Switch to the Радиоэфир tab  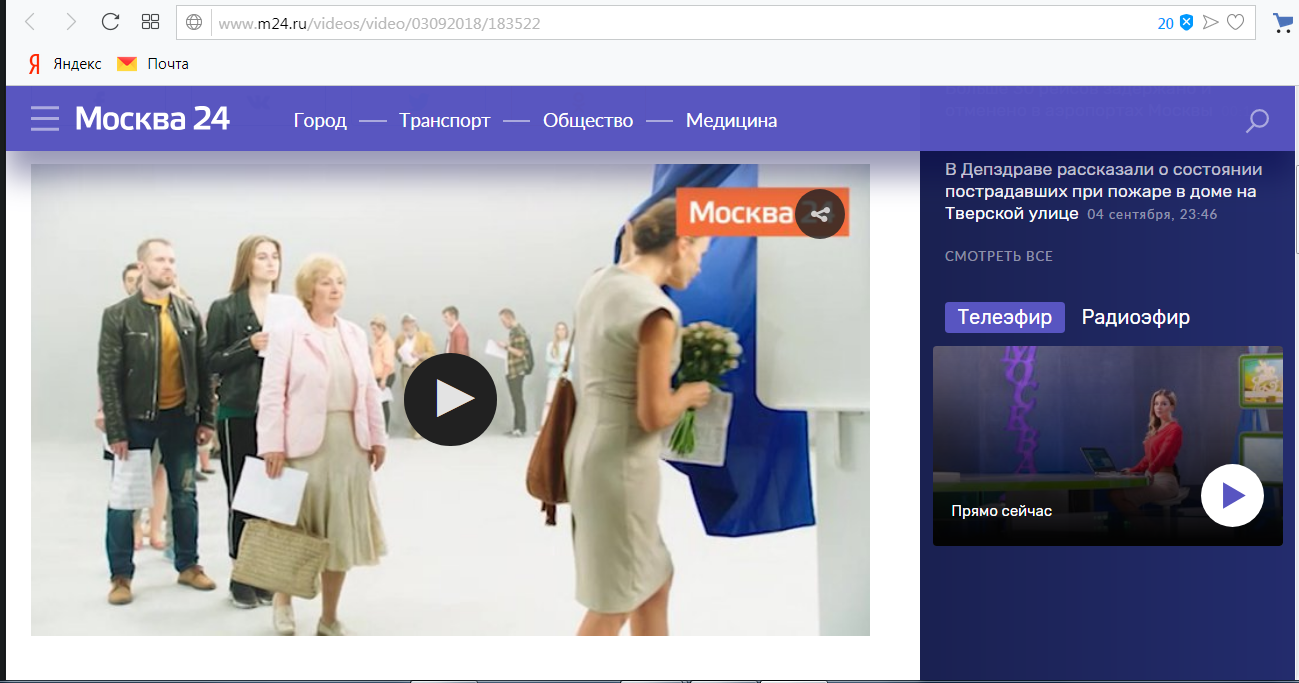pos(1136,318)
